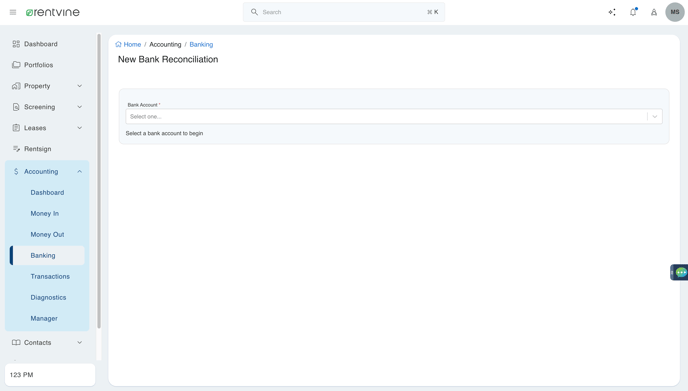The width and height of the screenshot is (688, 391).
Task: Expand the Screening menu chevron
Action: point(79,107)
